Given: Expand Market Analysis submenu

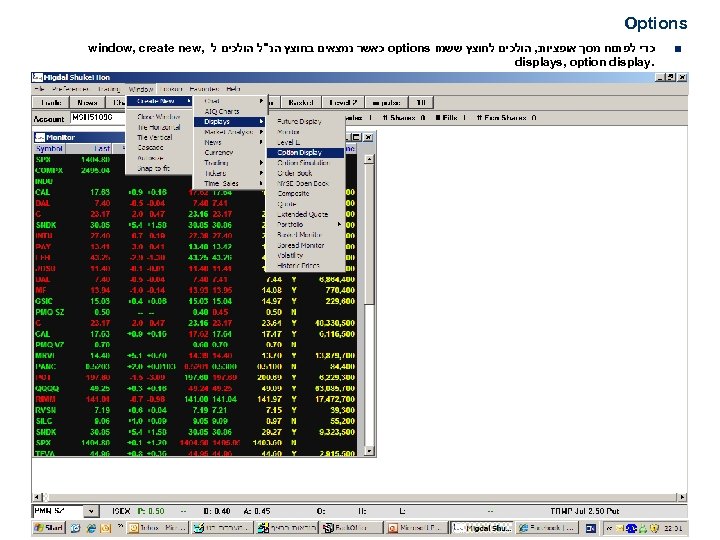Looking at the screenshot, I should pos(230,132).
